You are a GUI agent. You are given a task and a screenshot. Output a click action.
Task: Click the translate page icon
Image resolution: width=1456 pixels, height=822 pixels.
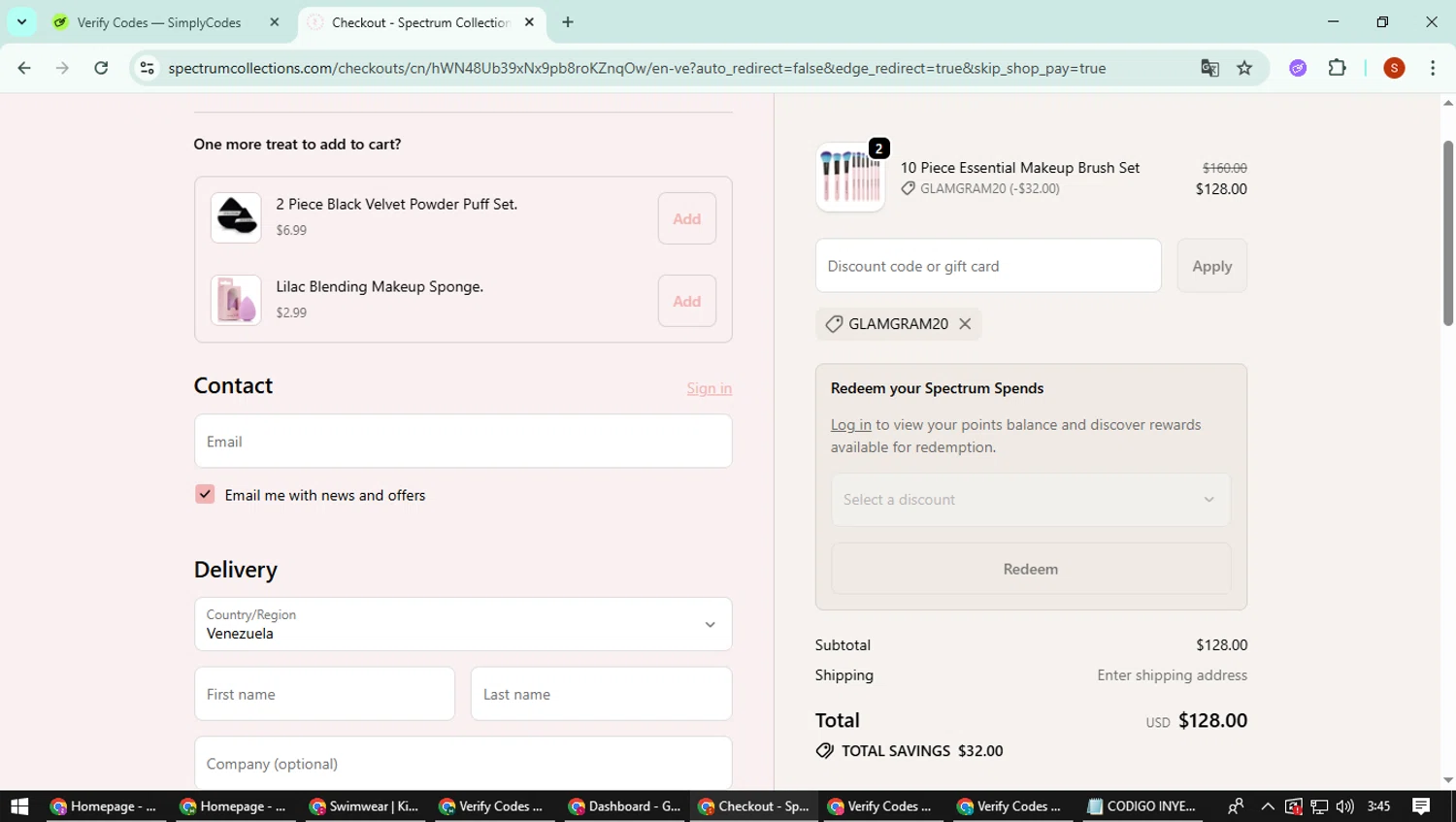(1209, 68)
